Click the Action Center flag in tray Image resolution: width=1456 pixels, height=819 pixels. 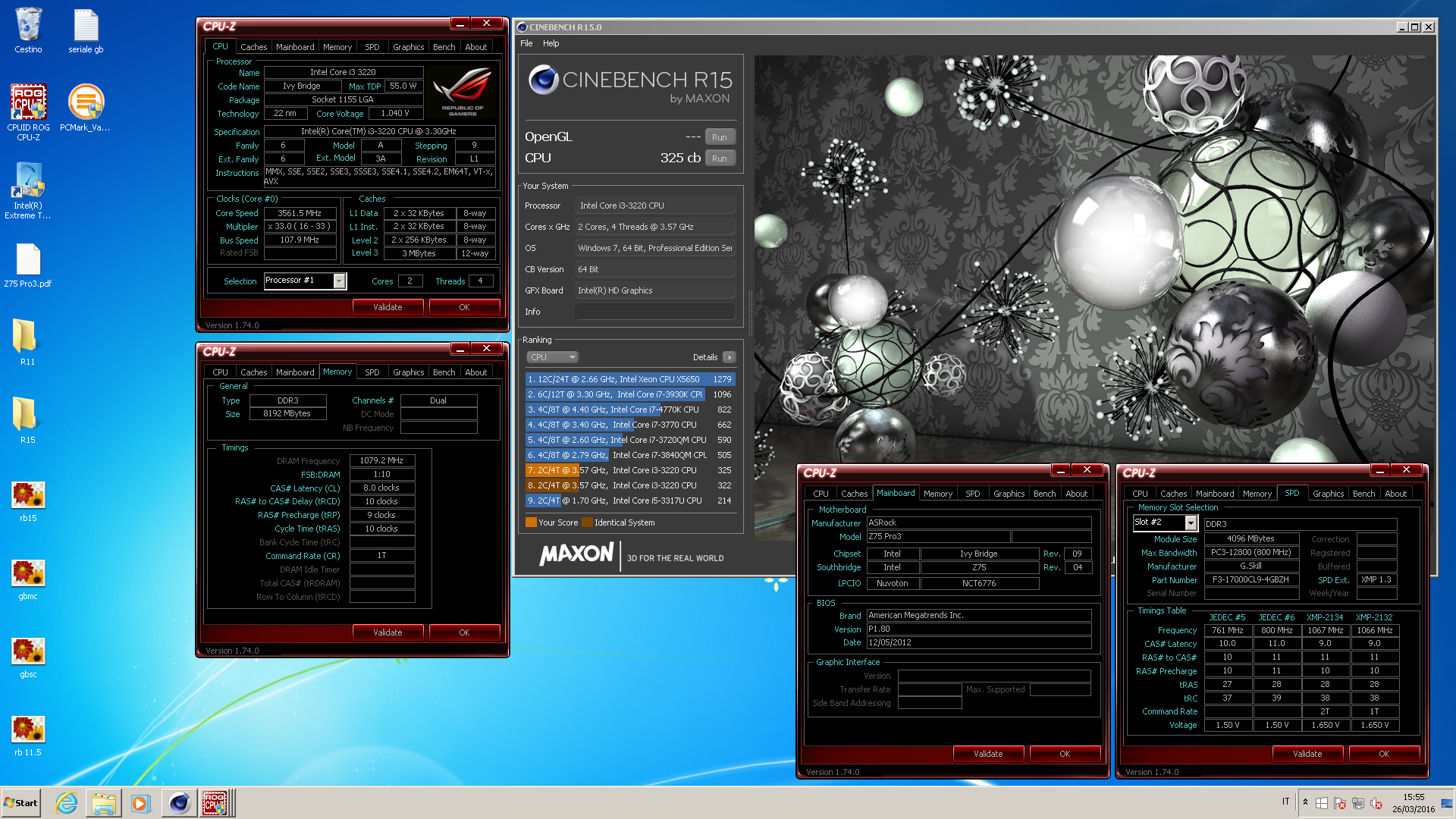(1339, 803)
